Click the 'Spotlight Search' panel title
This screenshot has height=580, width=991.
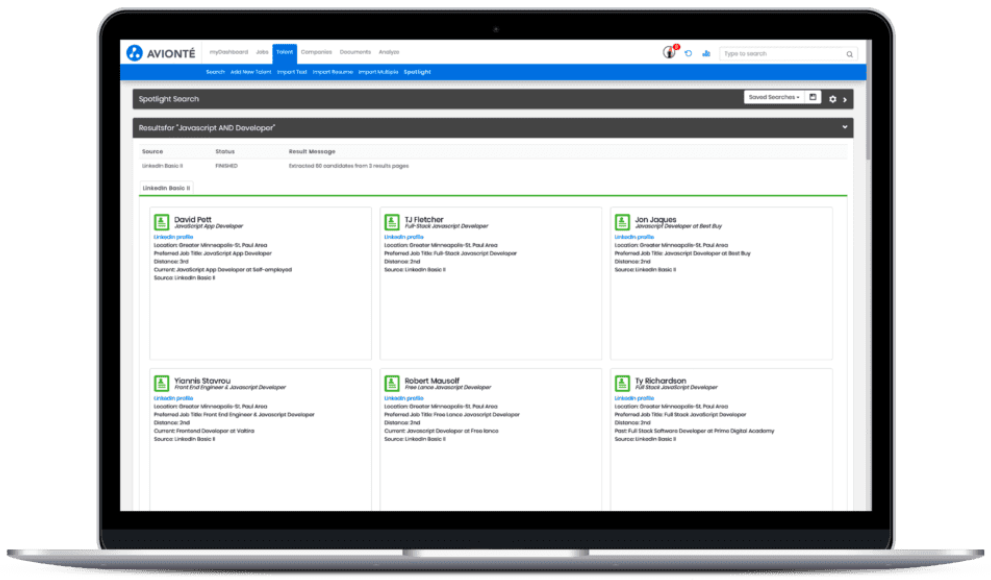[169, 99]
